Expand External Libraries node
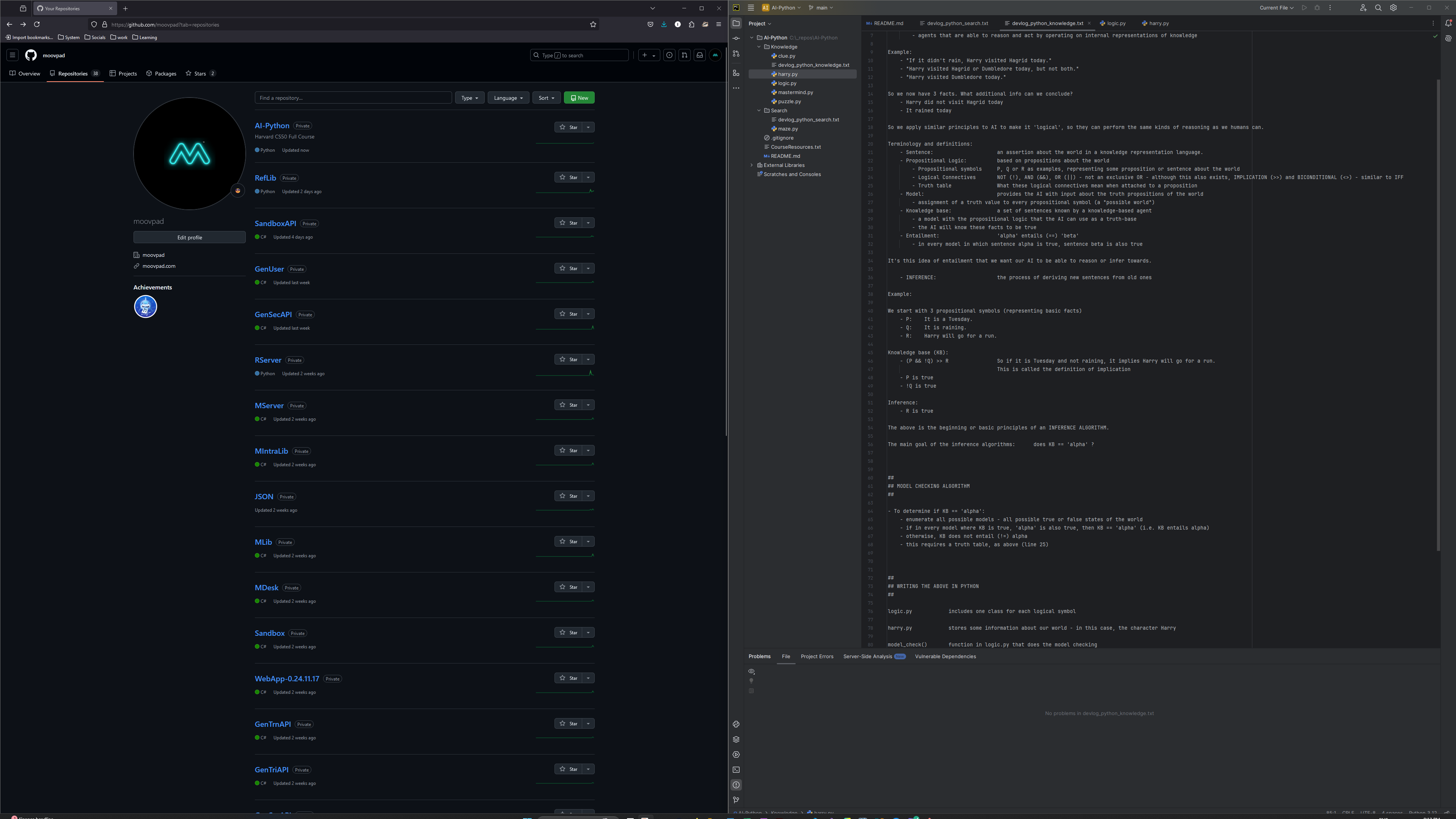 point(752,165)
